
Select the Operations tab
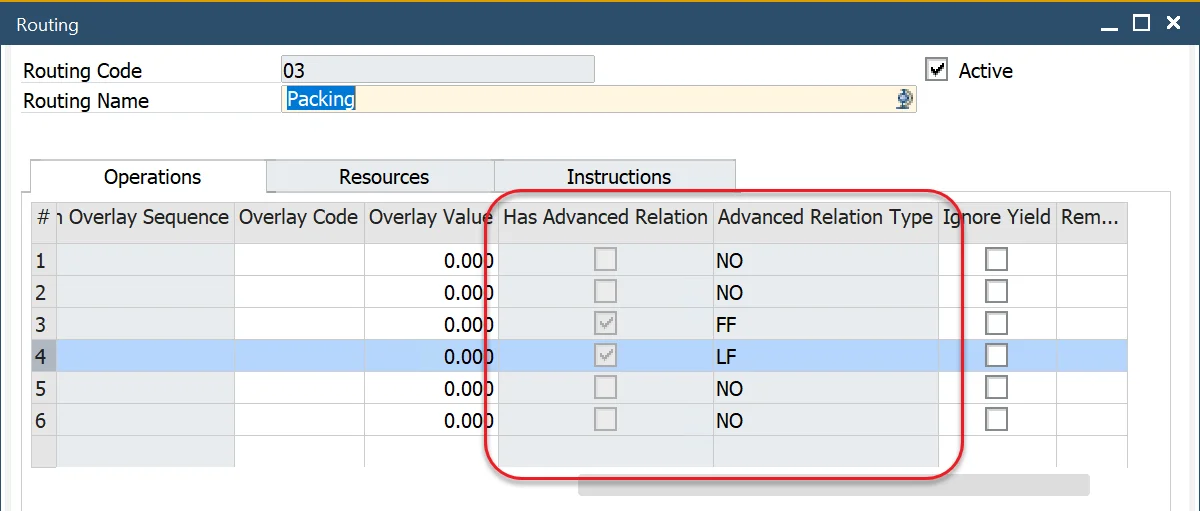[152, 177]
